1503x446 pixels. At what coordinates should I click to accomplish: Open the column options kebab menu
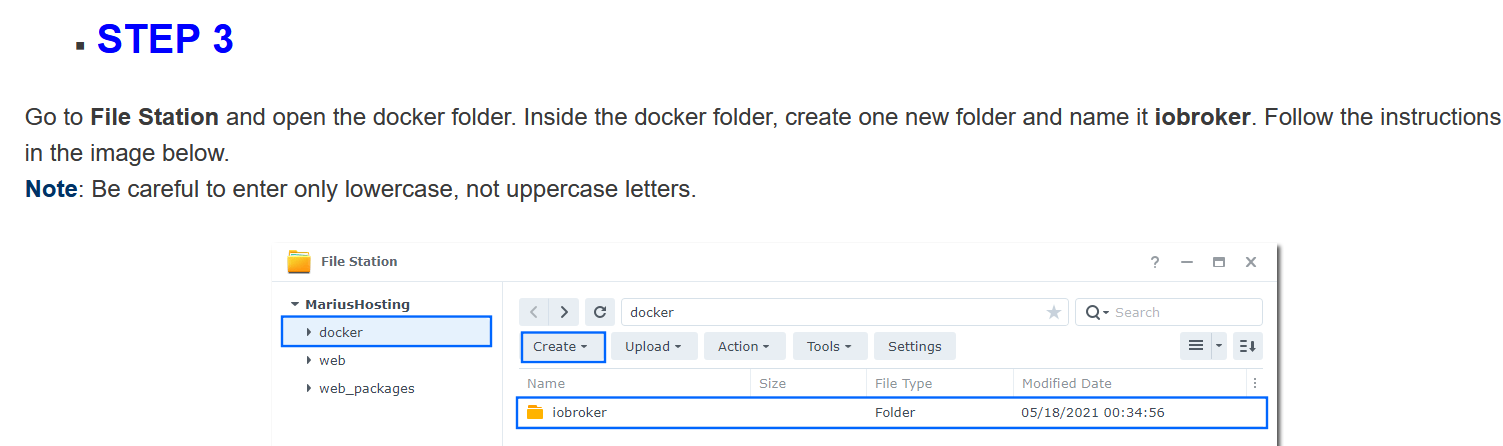click(x=1255, y=383)
